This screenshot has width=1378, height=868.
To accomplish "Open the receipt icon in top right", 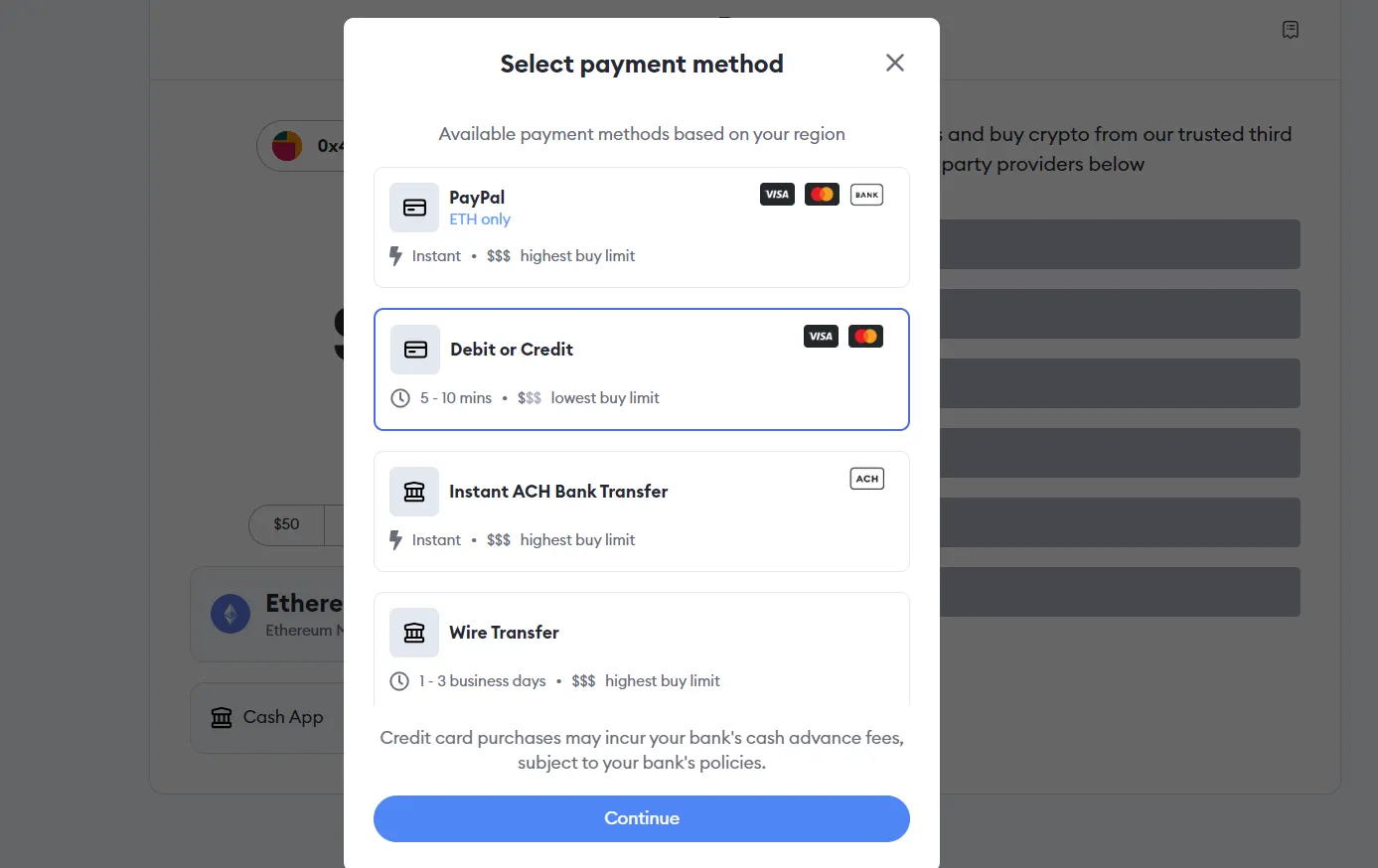I will point(1290,30).
